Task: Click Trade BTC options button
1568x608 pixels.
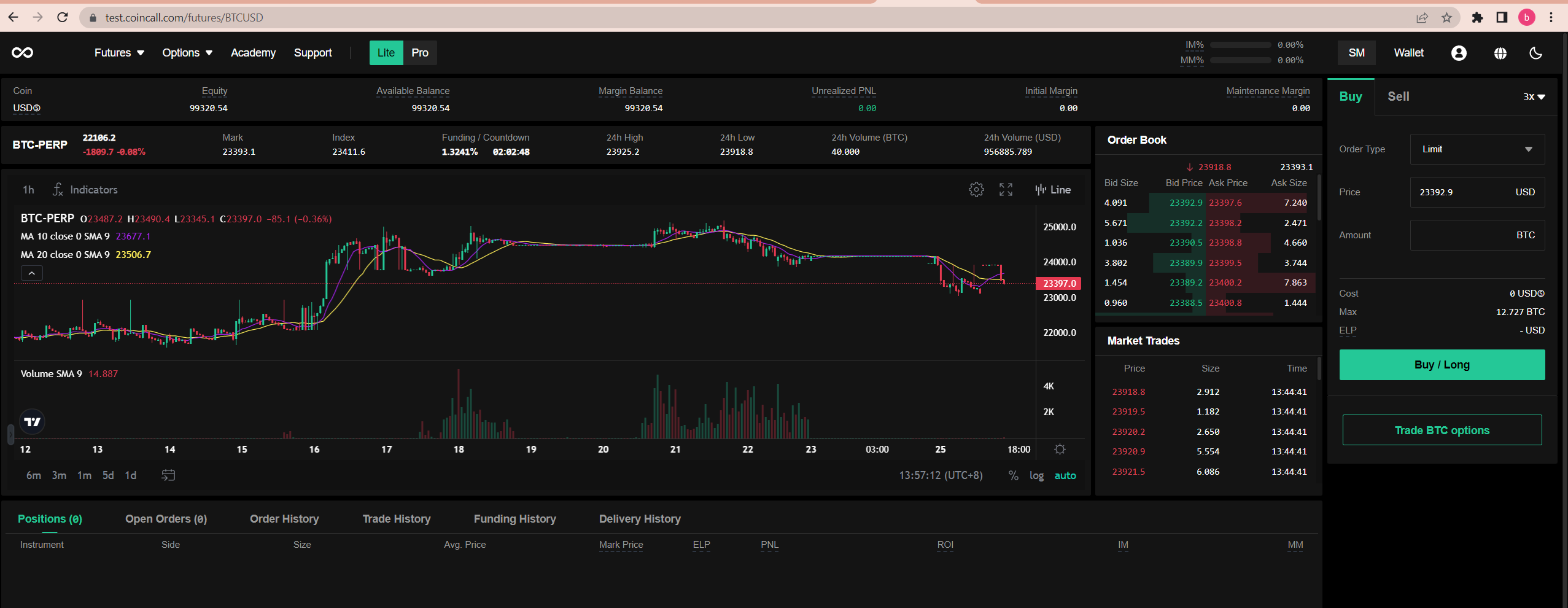Action: point(1442,431)
